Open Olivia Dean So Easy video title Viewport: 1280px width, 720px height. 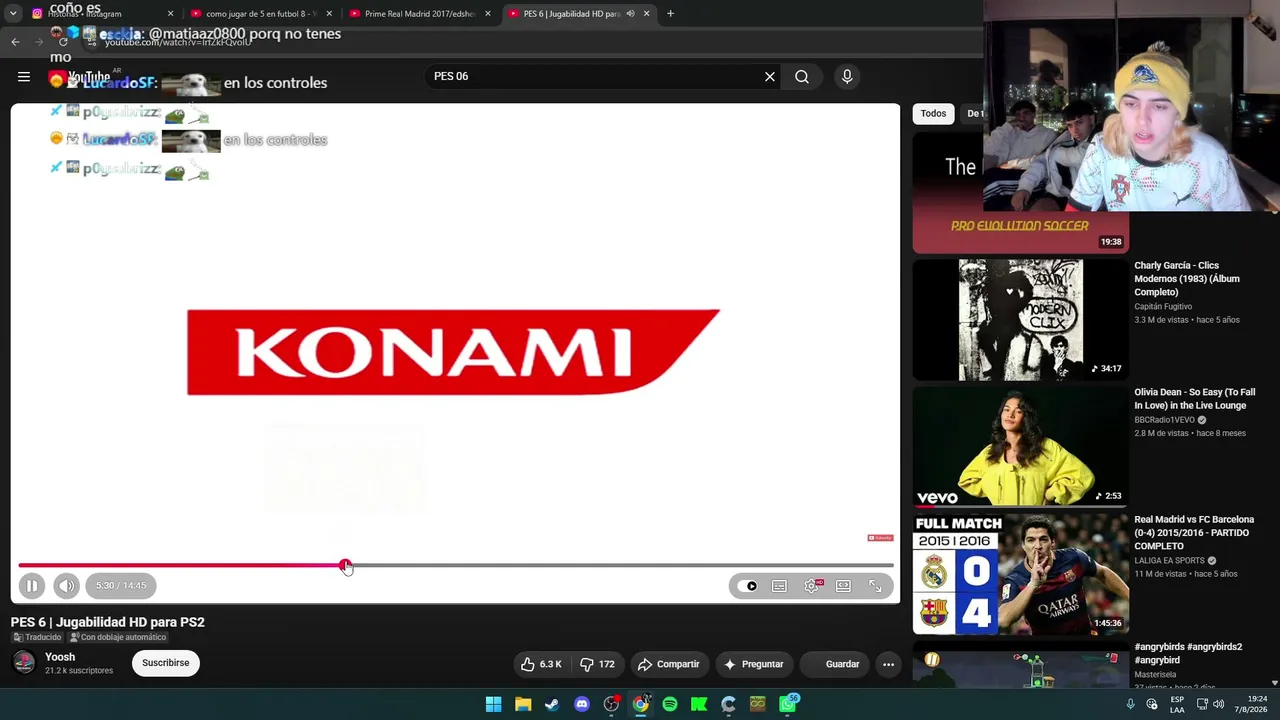click(1194, 399)
